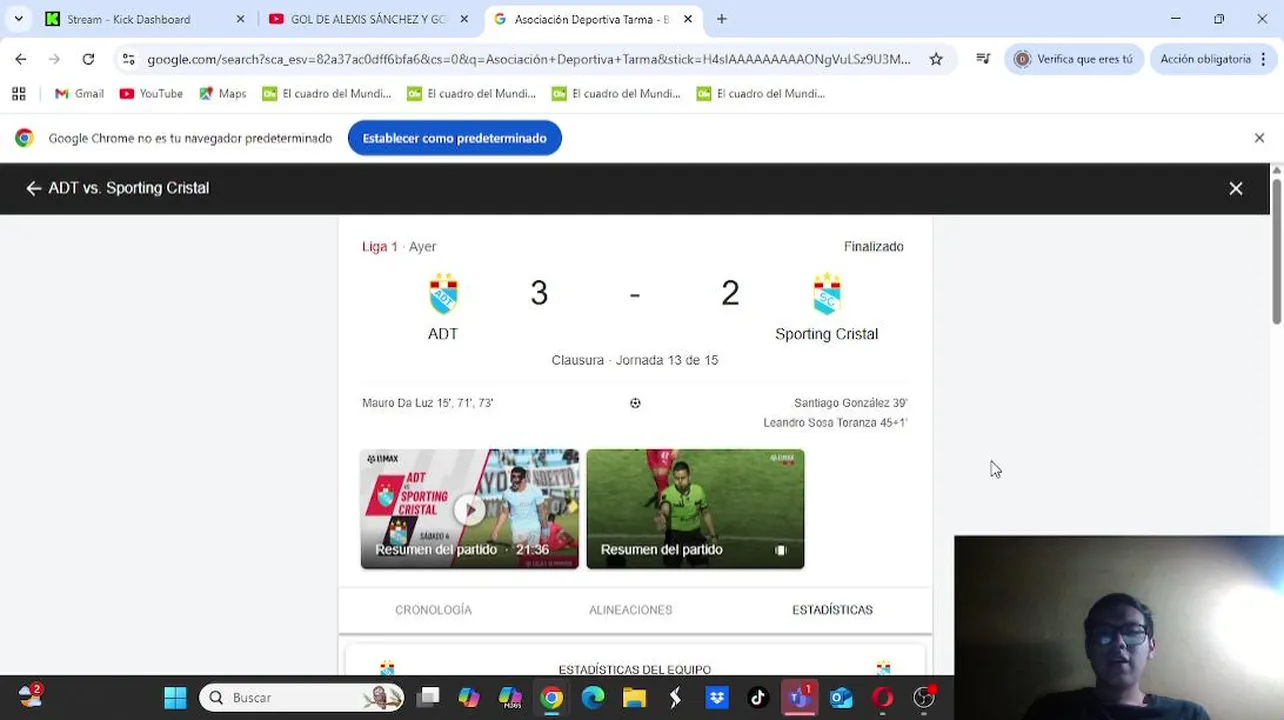Dismiss the default browser notification bar
This screenshot has height=720, width=1284.
1259,138
